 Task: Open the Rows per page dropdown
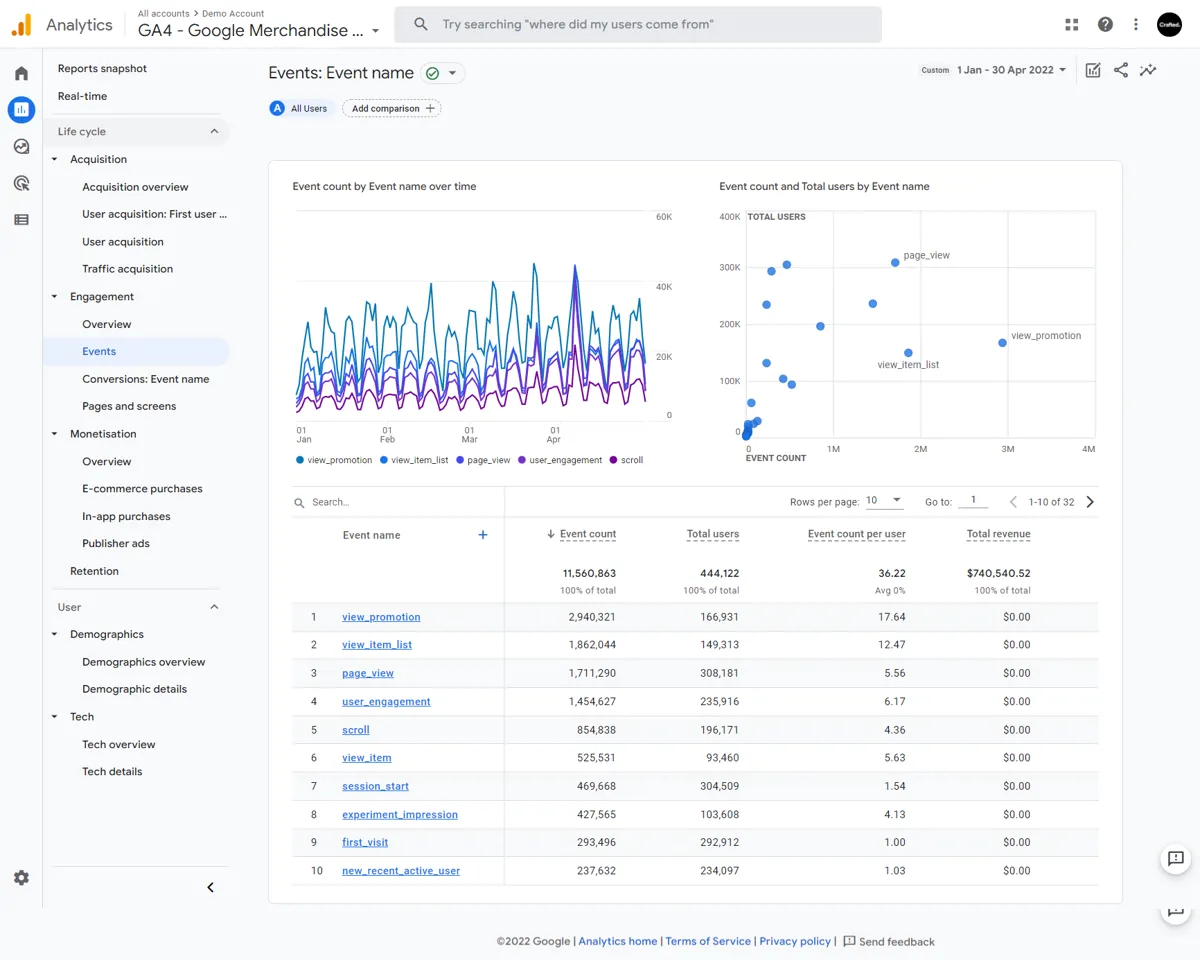tap(884, 501)
